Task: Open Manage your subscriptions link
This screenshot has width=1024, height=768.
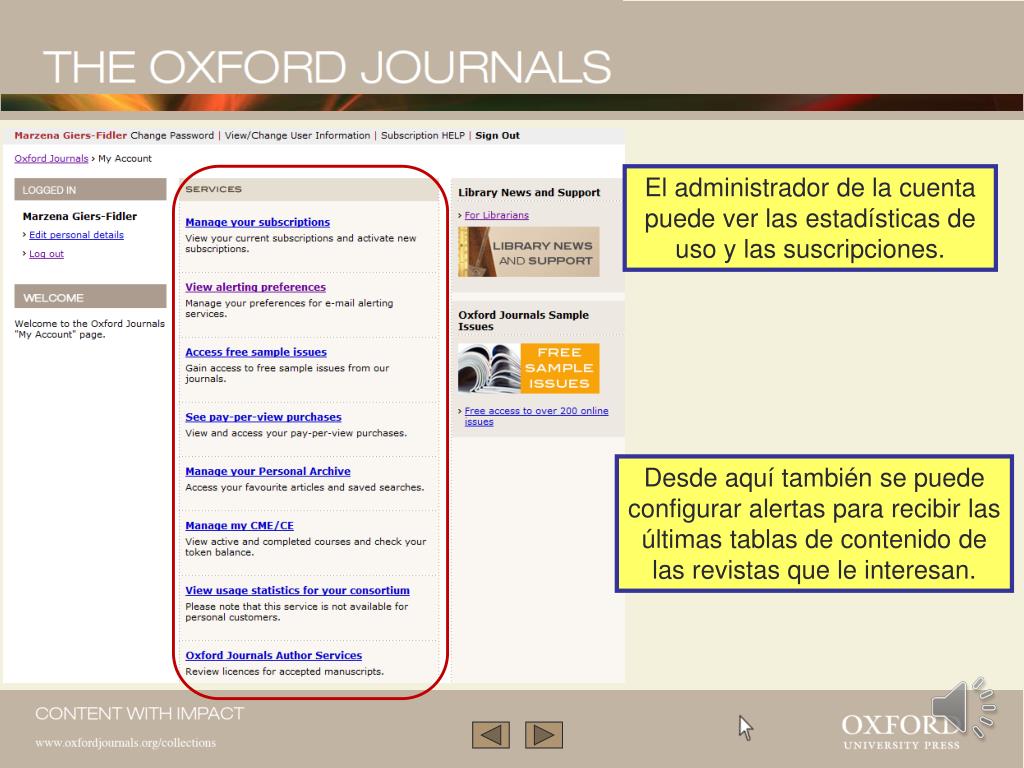Action: [x=257, y=222]
